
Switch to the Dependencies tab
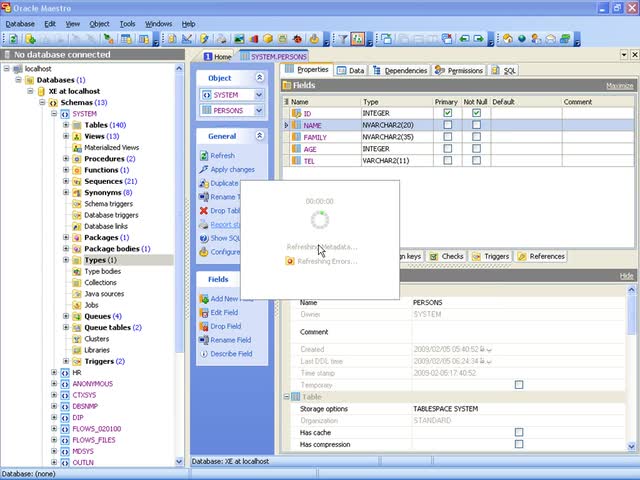pos(400,71)
